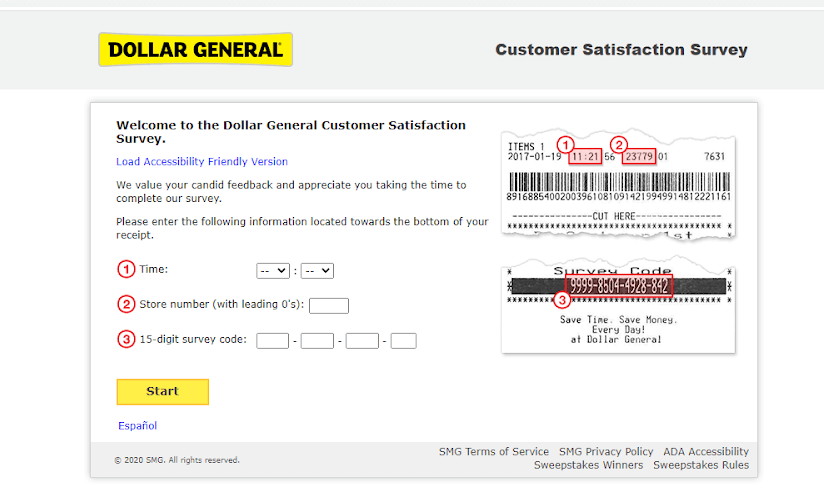824x488 pixels.
Task: Open SMG Privacy Policy link
Action: pos(606,452)
